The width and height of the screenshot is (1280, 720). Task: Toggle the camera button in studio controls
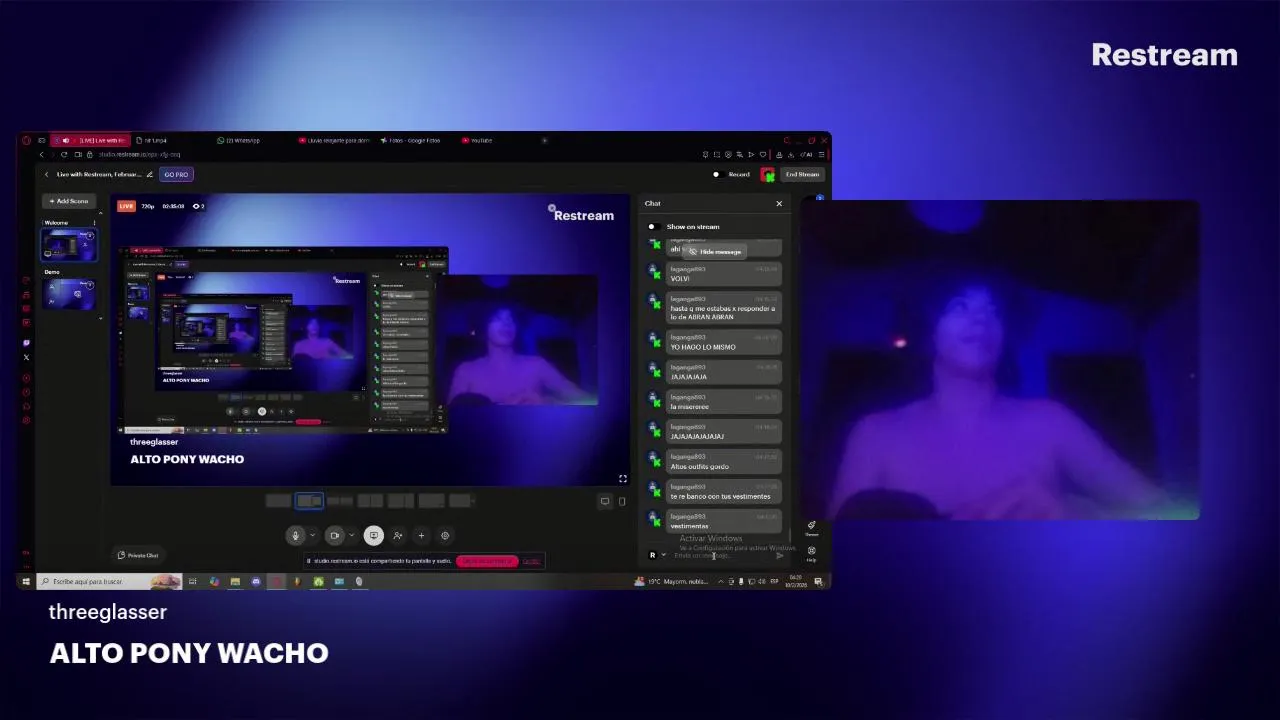(x=335, y=535)
